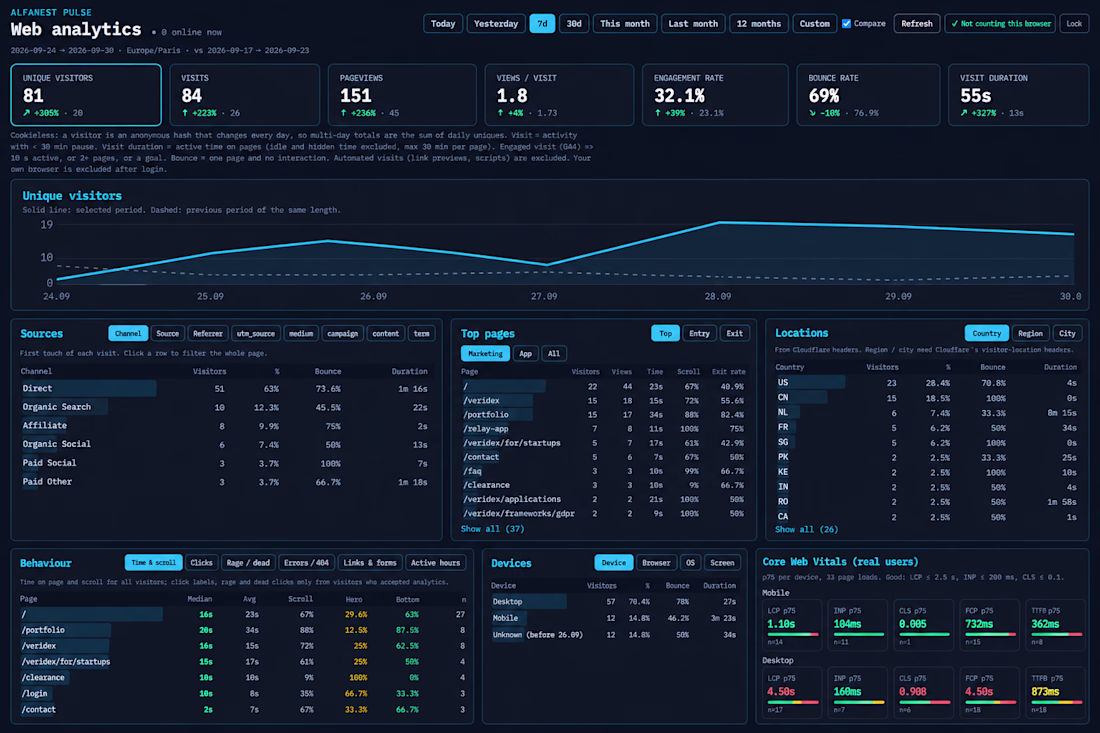The image size is (1100, 733).
Task: Switch the range to Yesterday
Action: coord(496,24)
